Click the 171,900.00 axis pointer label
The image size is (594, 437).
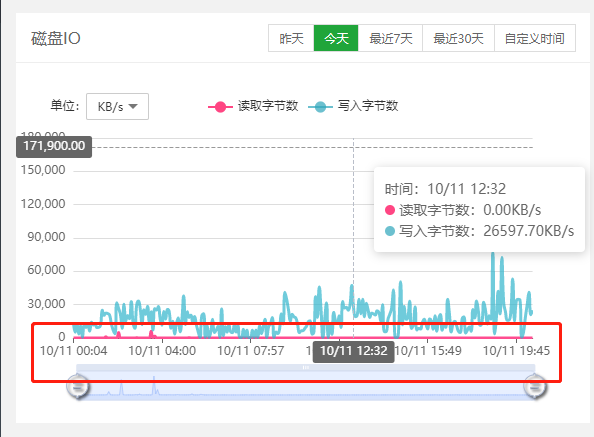[x=54, y=147]
